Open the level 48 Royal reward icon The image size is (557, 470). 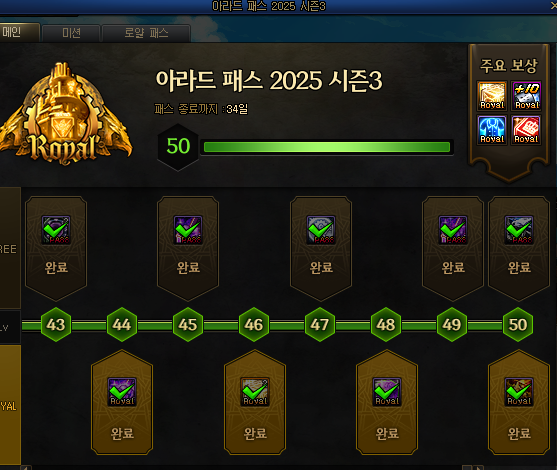coord(387,392)
